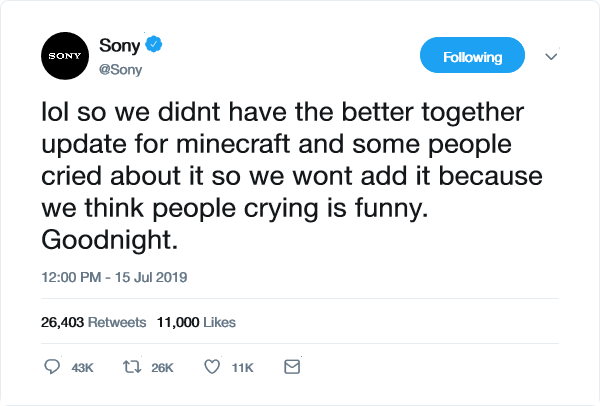Toggle the Following button
The width and height of the screenshot is (600, 406).
pyautogui.click(x=472, y=55)
